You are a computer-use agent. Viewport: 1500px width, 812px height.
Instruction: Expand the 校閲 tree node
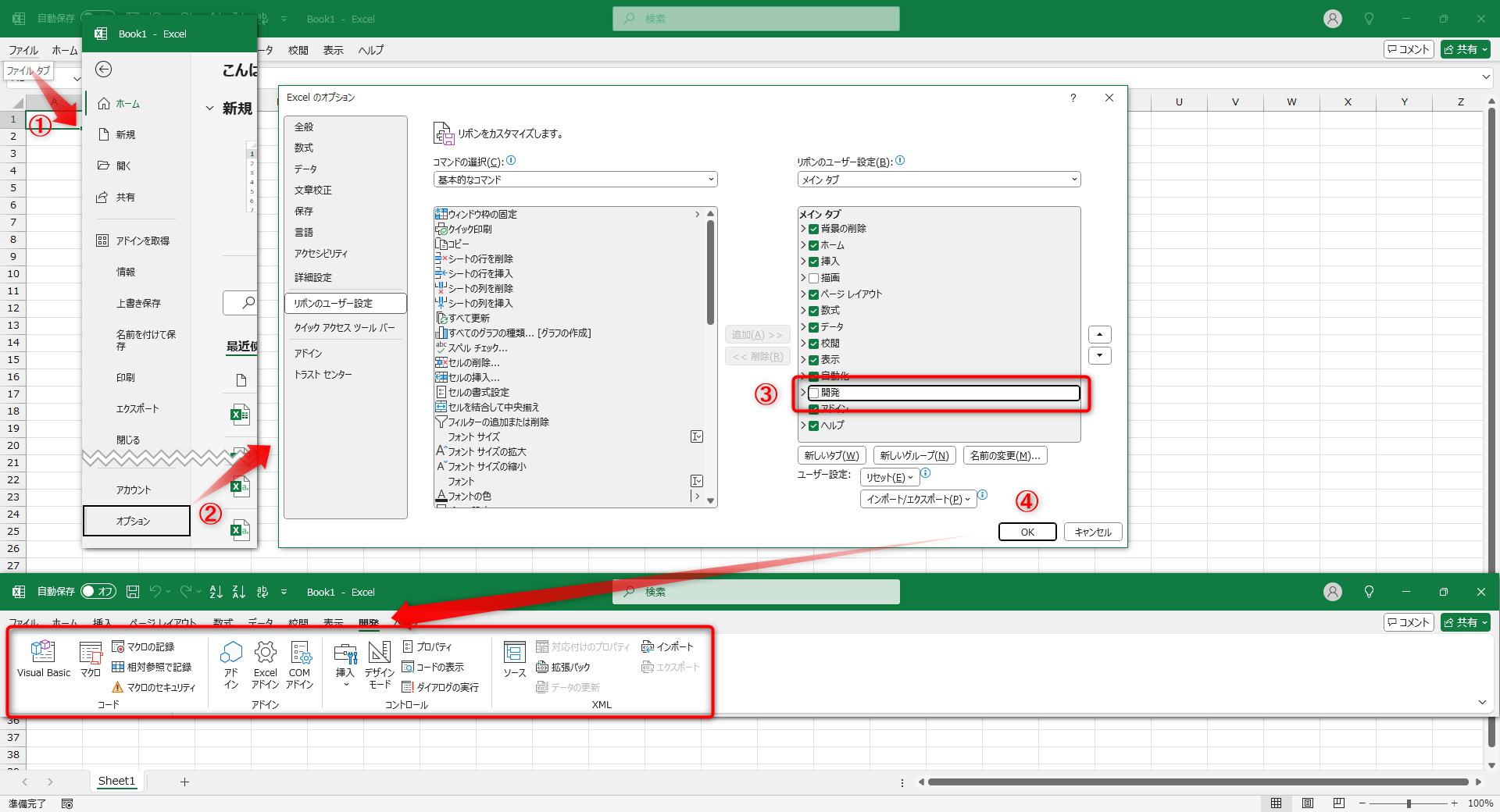[x=803, y=344]
